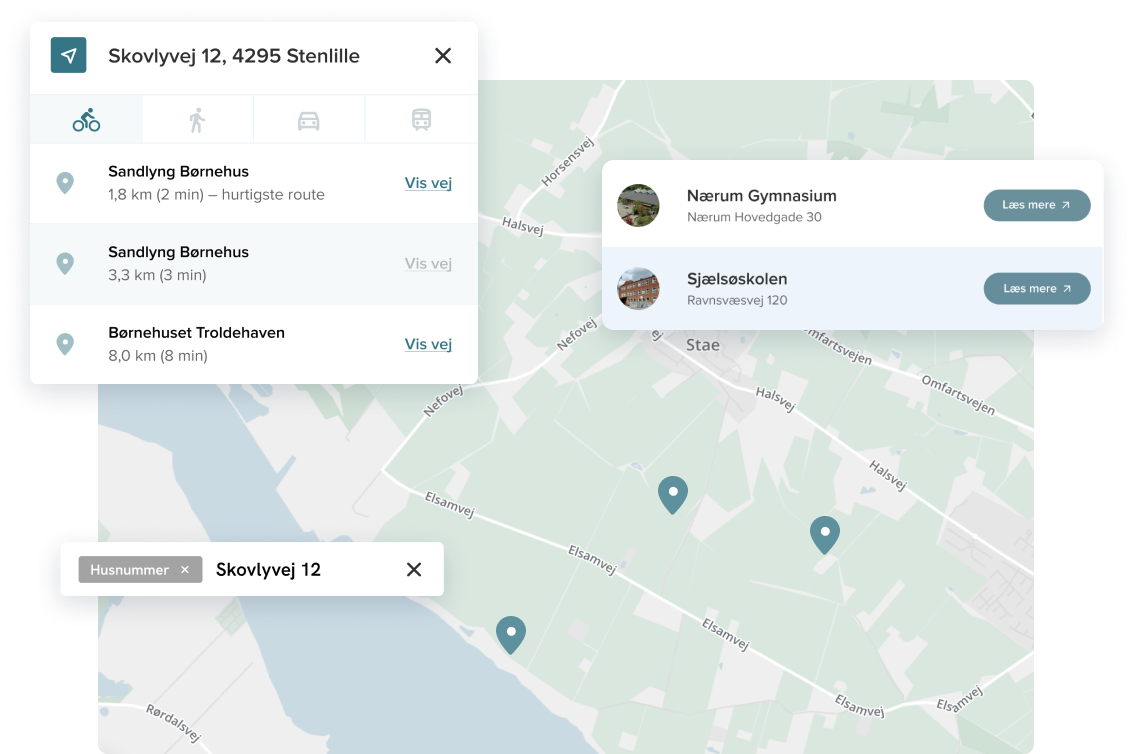Image resolution: width=1134 pixels, height=754 pixels.
Task: Click location pin icon for Børnehuset Troldehaven
Action: [65, 344]
